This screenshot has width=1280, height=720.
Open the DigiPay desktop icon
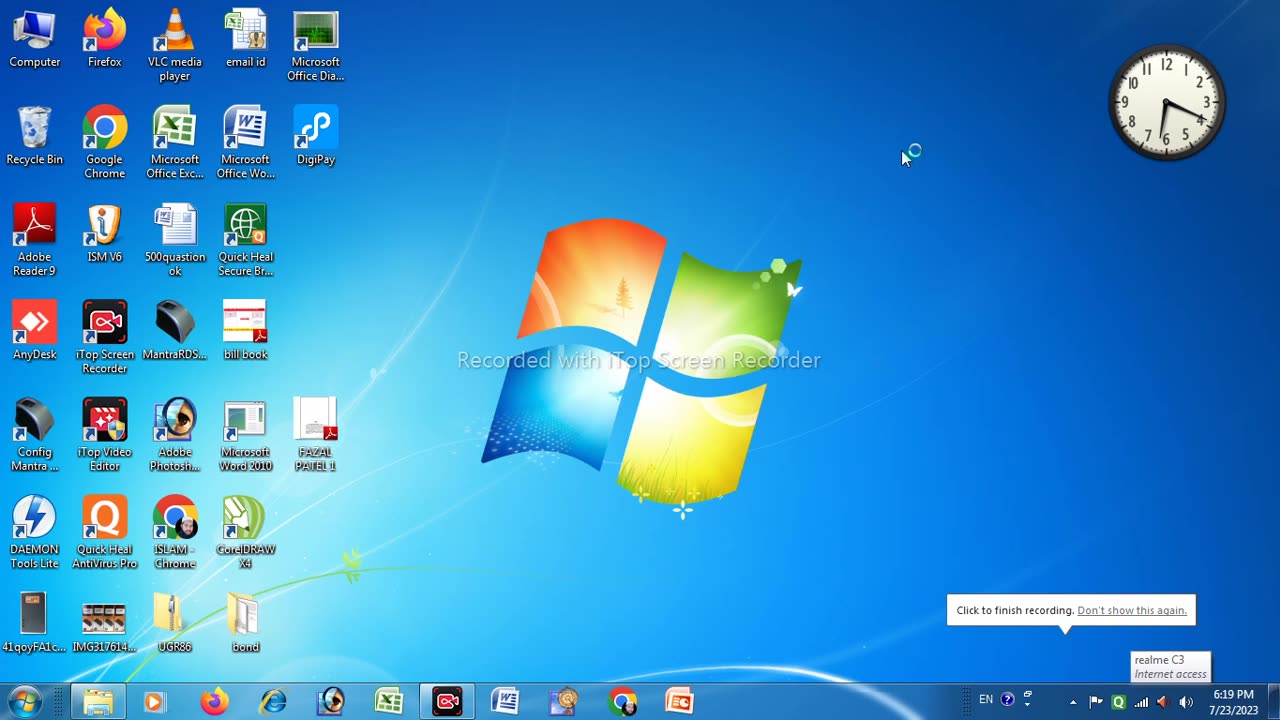(315, 137)
